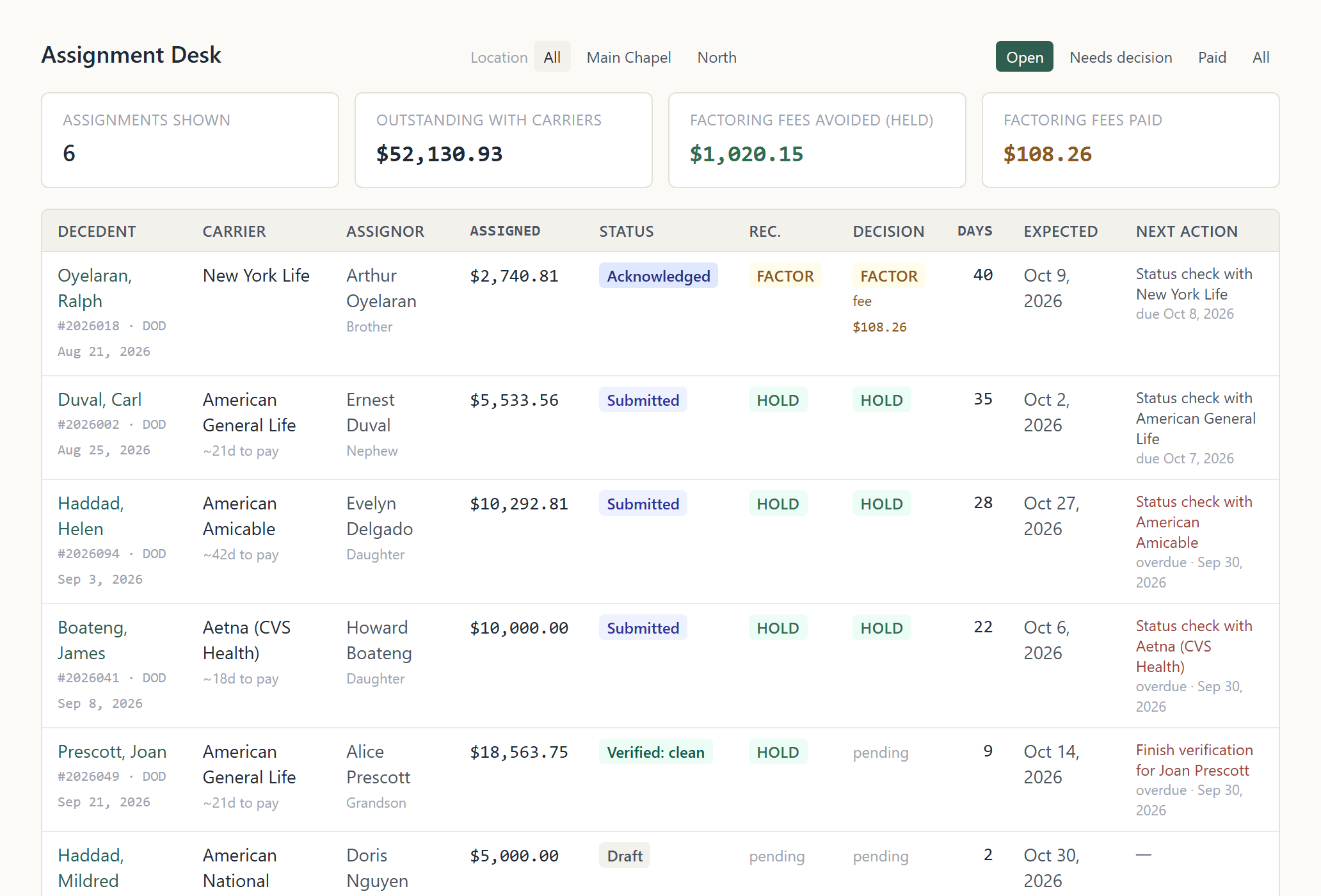This screenshot has width=1321, height=896.
Task: Click the Acknowledged status badge
Action: point(658,276)
